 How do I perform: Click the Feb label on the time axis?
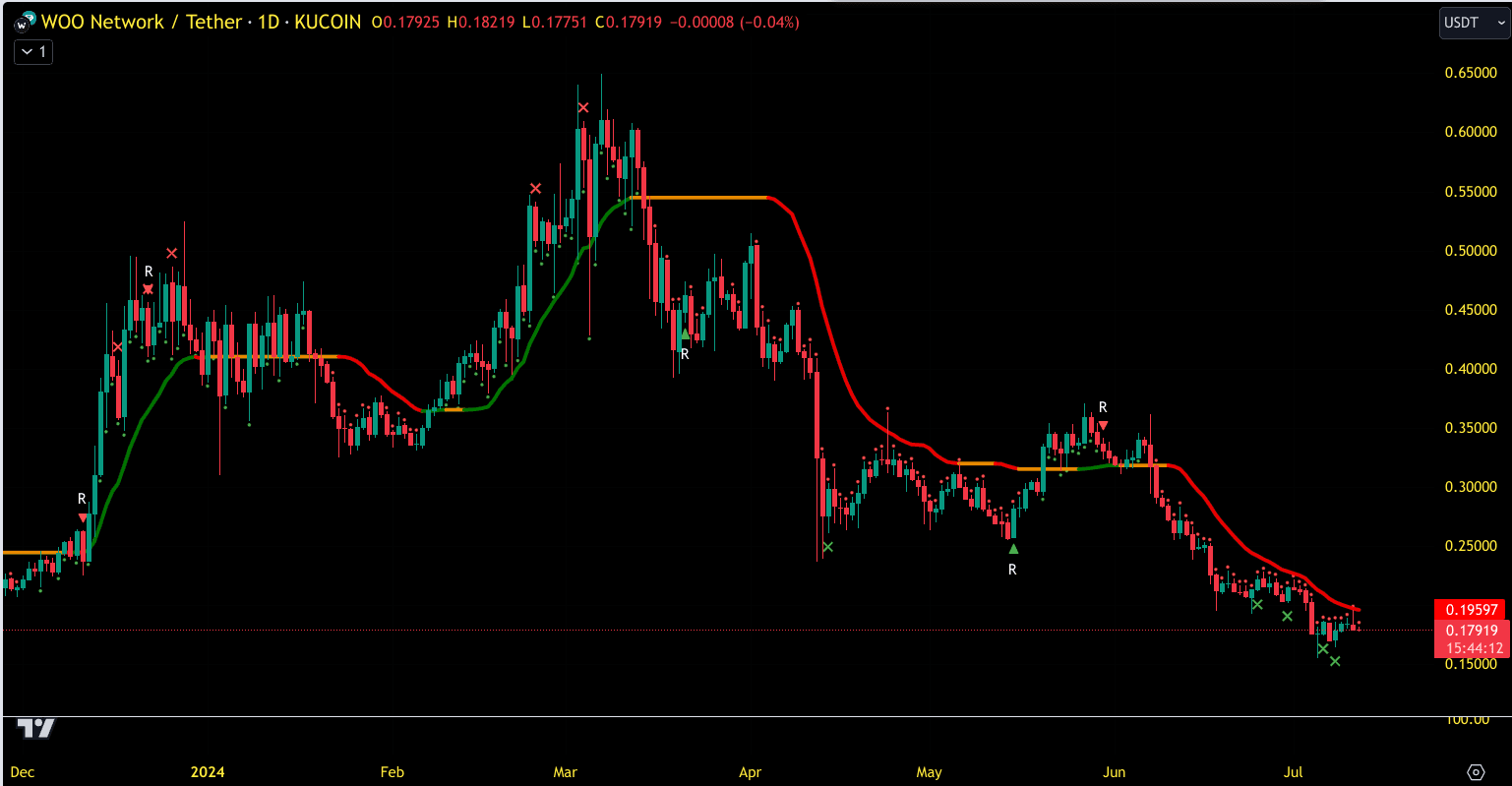[392, 772]
